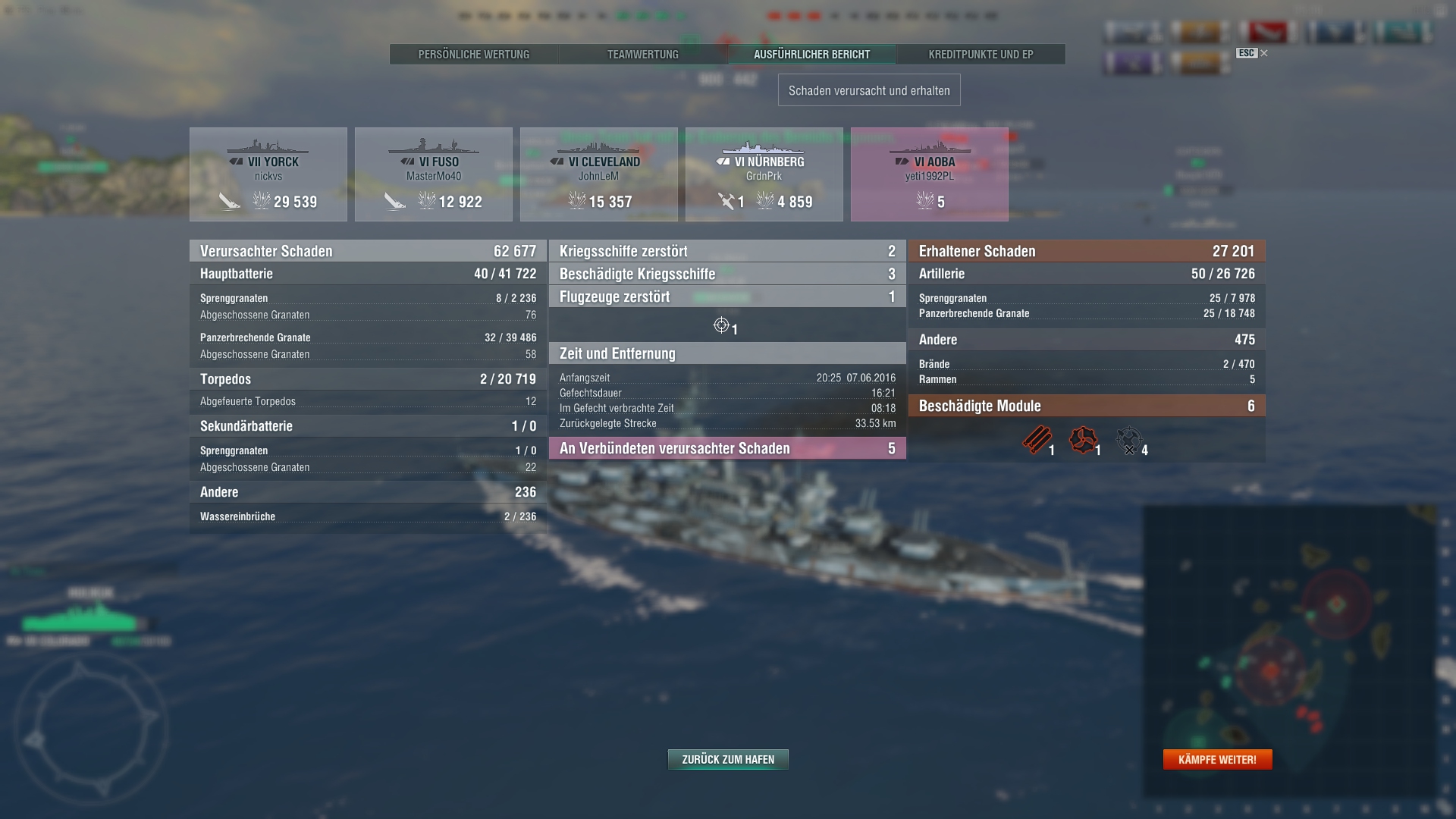Select the VI Cleveland ship card
Screen dimensions: 1456x819
click(x=599, y=174)
